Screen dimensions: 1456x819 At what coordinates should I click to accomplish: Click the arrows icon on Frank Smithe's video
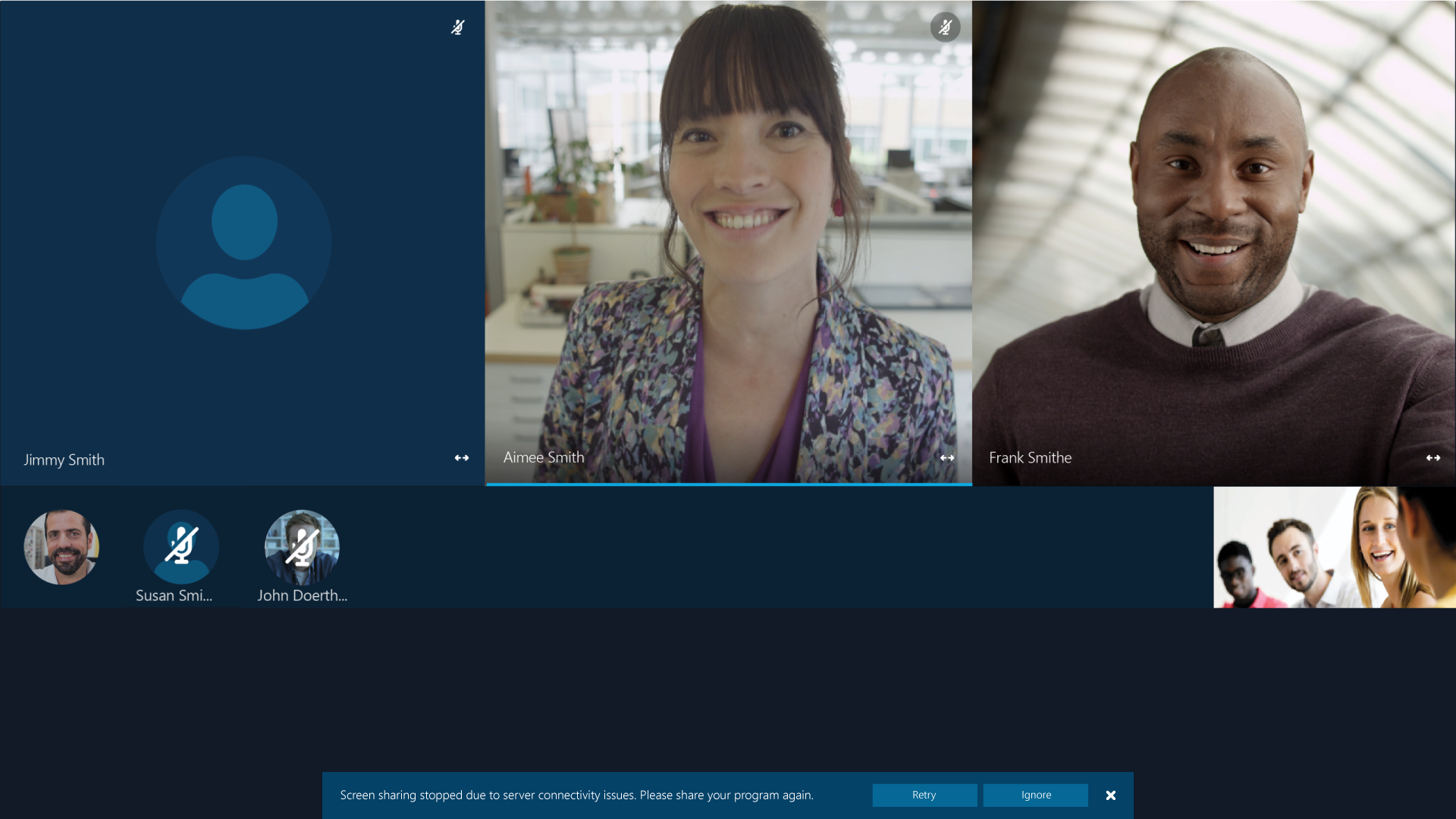(x=1433, y=458)
